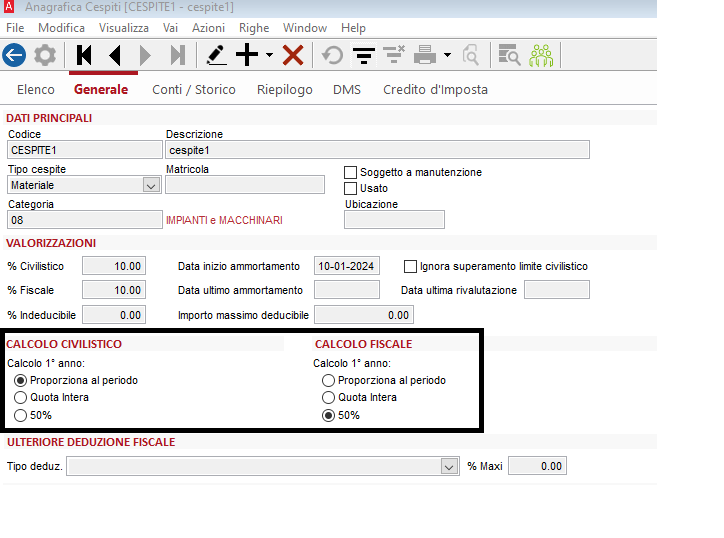Switch to Conti / Storico tab
The height and width of the screenshot is (538, 724).
[x=194, y=89]
